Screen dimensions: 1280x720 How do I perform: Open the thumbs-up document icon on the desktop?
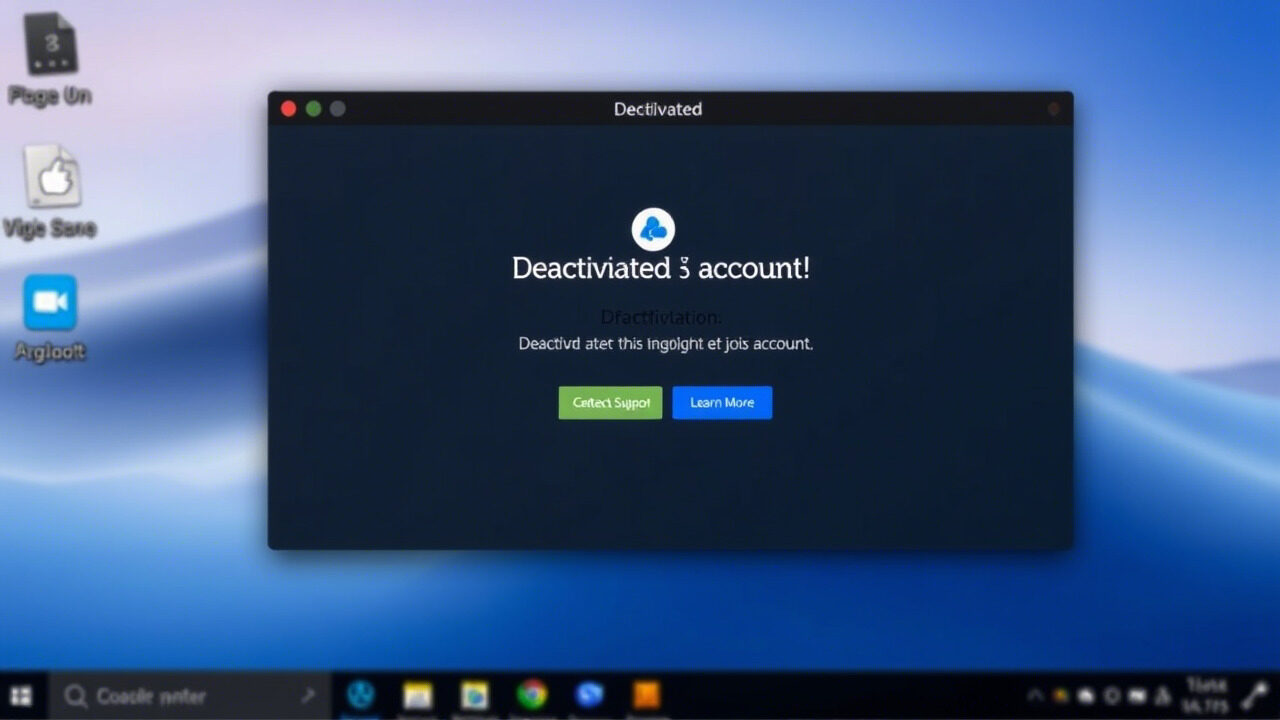[x=52, y=176]
